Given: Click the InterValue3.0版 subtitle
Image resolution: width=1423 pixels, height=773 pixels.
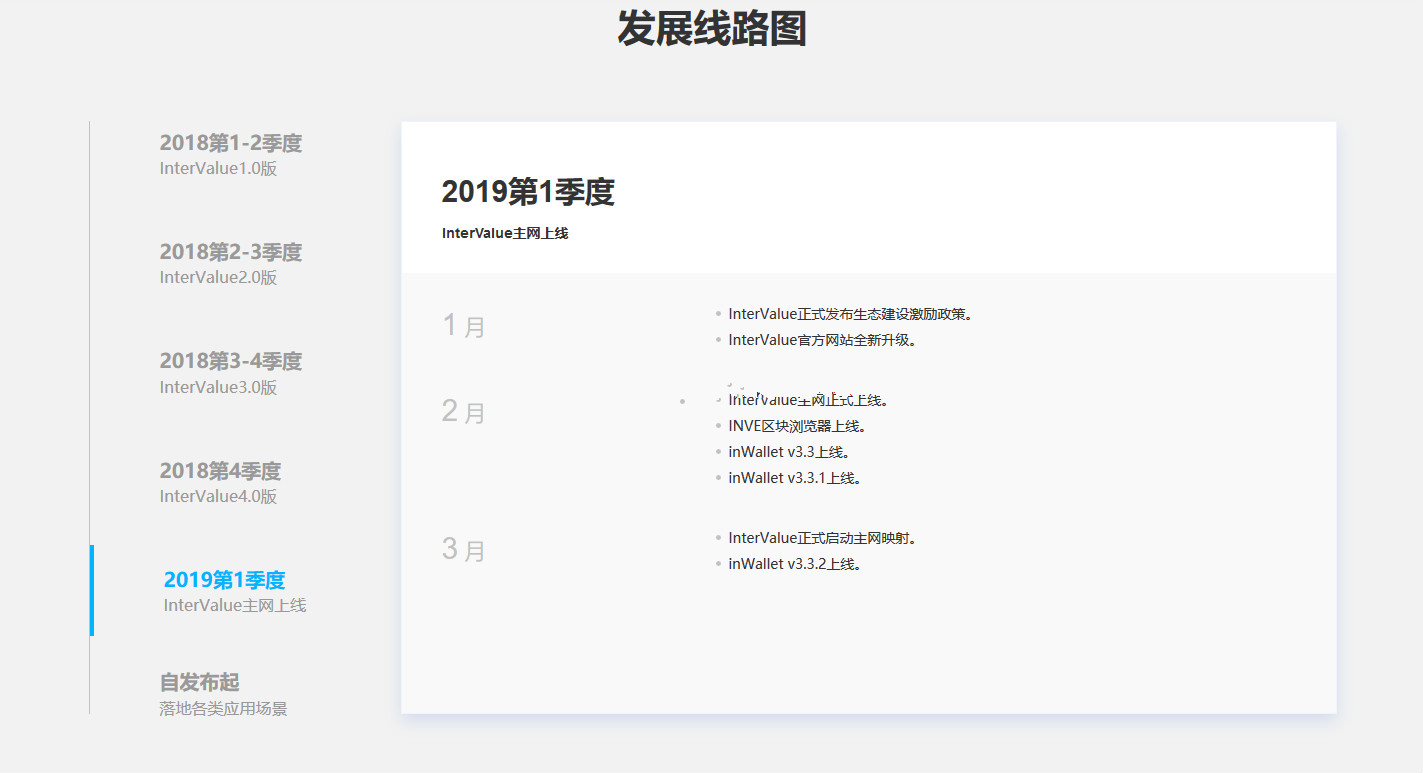Looking at the screenshot, I should (x=218, y=388).
